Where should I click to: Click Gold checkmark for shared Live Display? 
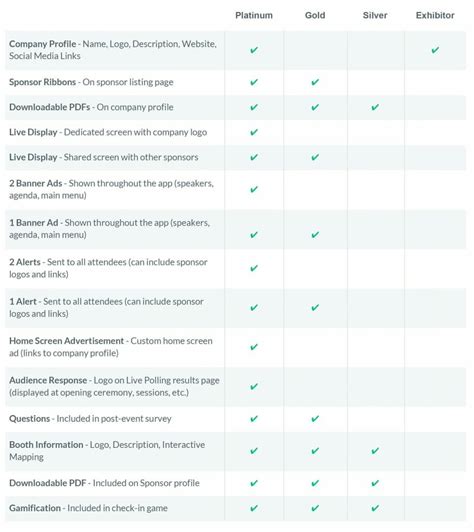(315, 157)
